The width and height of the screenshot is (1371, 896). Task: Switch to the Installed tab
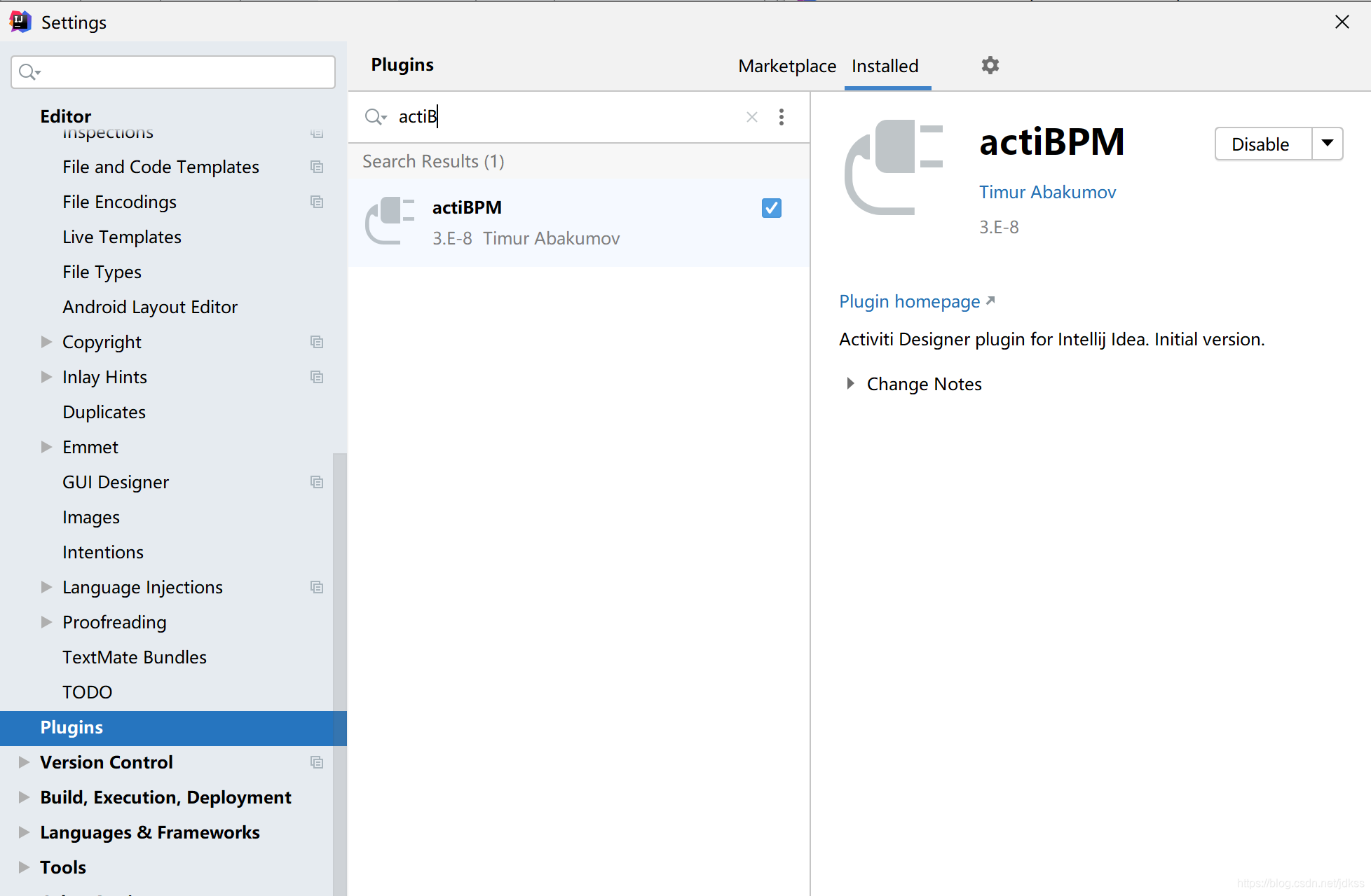[x=885, y=66]
